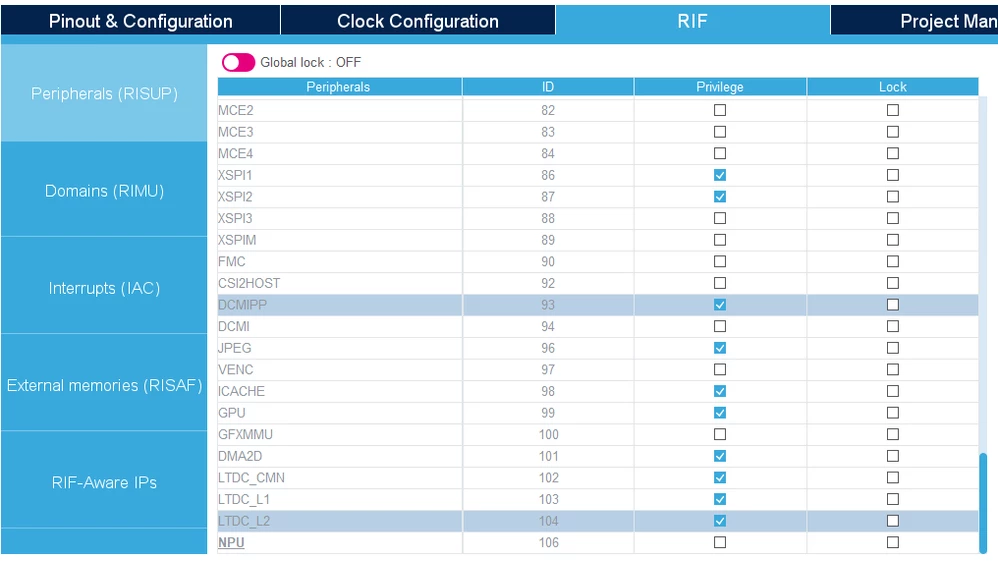Viewport: 998px width, 562px height.
Task: Click the NPU peripheral name
Action: [x=231, y=543]
